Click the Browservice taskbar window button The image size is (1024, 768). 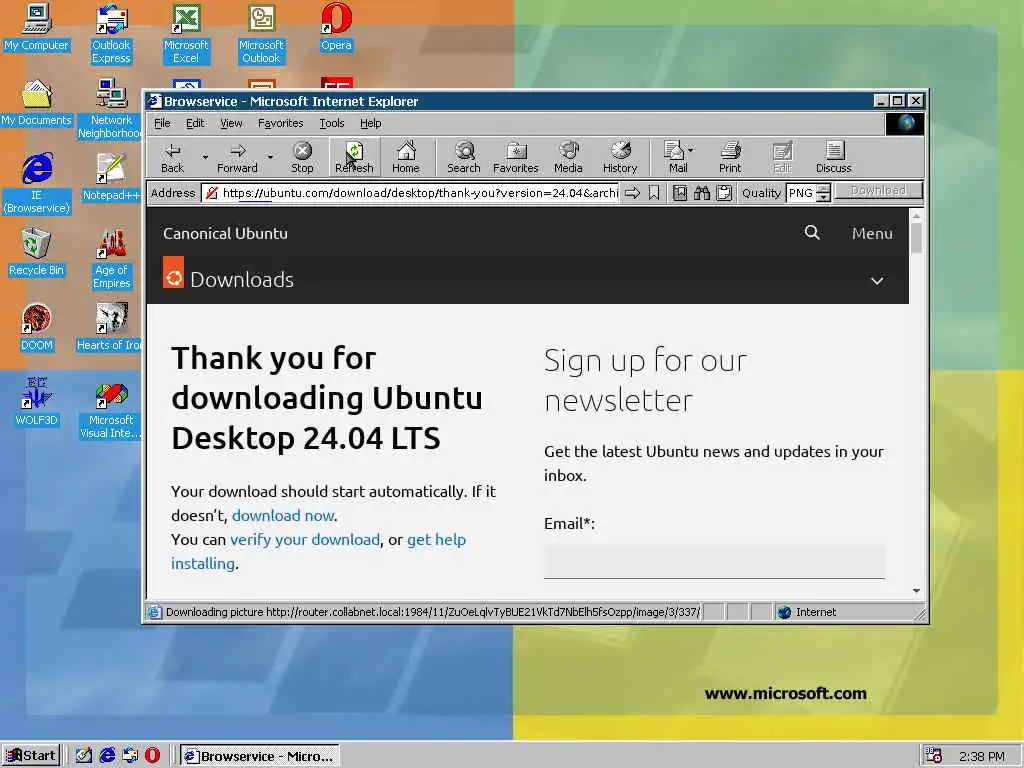point(260,756)
